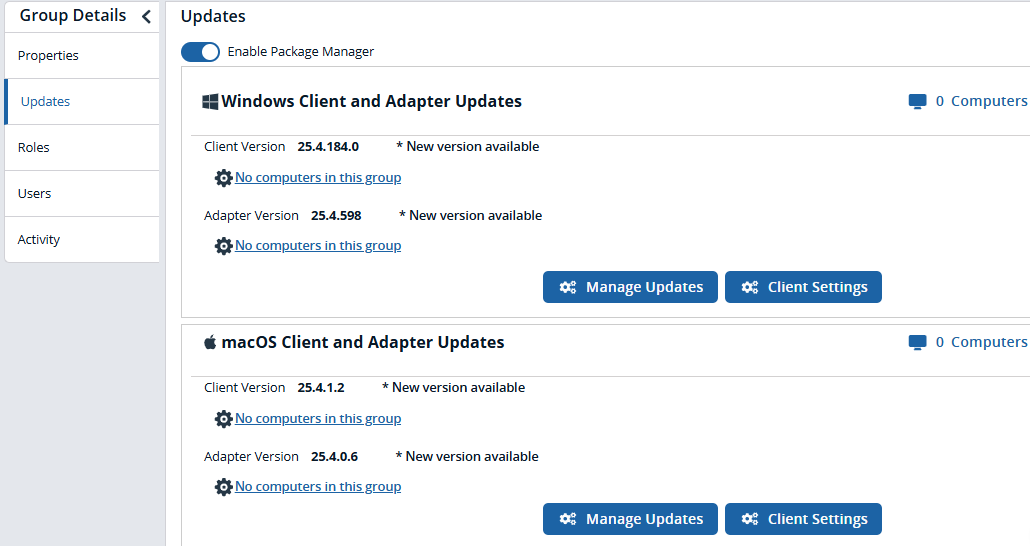1030x546 pixels.
Task: Select the Updates tab in sidebar
Action: coord(82,102)
